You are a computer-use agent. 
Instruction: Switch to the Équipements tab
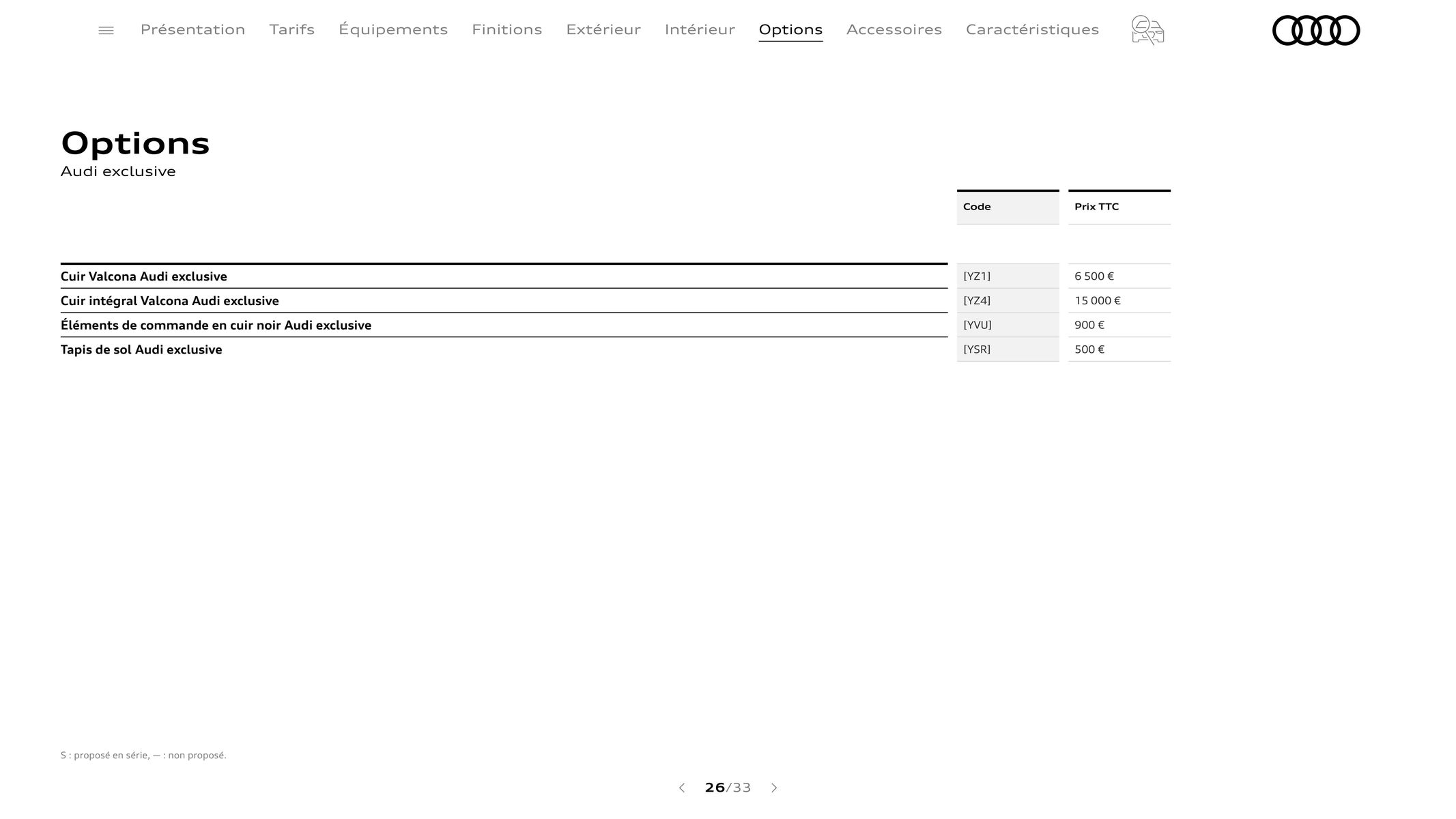393,29
